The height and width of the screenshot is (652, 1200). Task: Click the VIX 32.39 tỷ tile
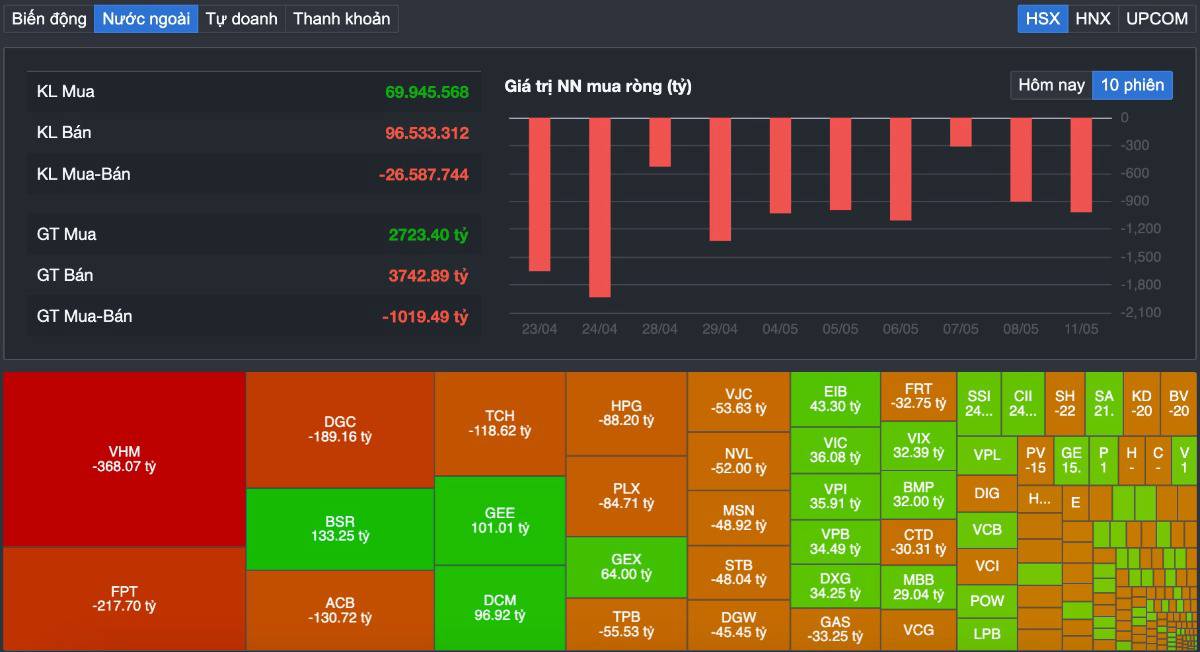(x=918, y=445)
